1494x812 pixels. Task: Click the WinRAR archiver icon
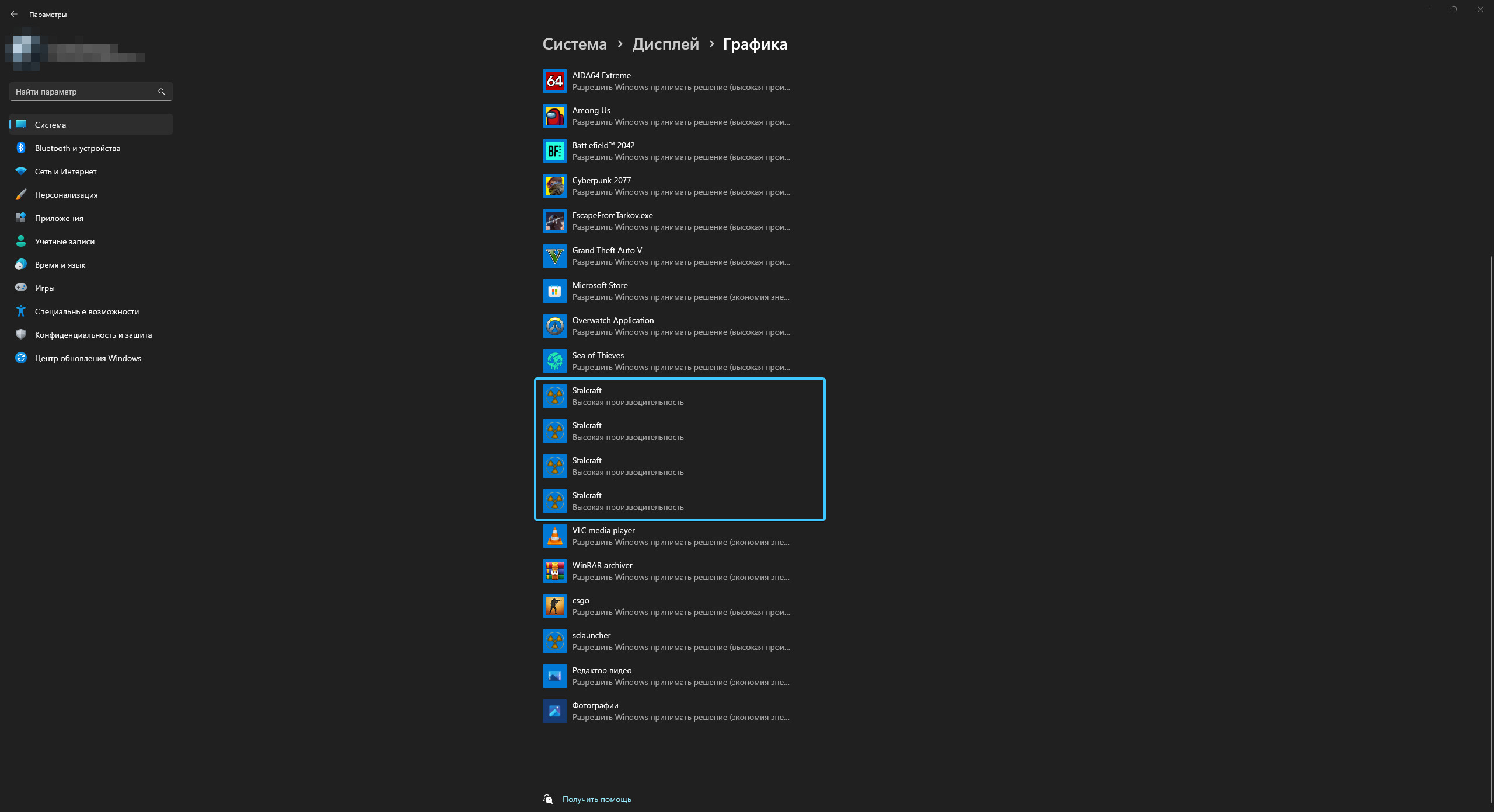click(554, 571)
